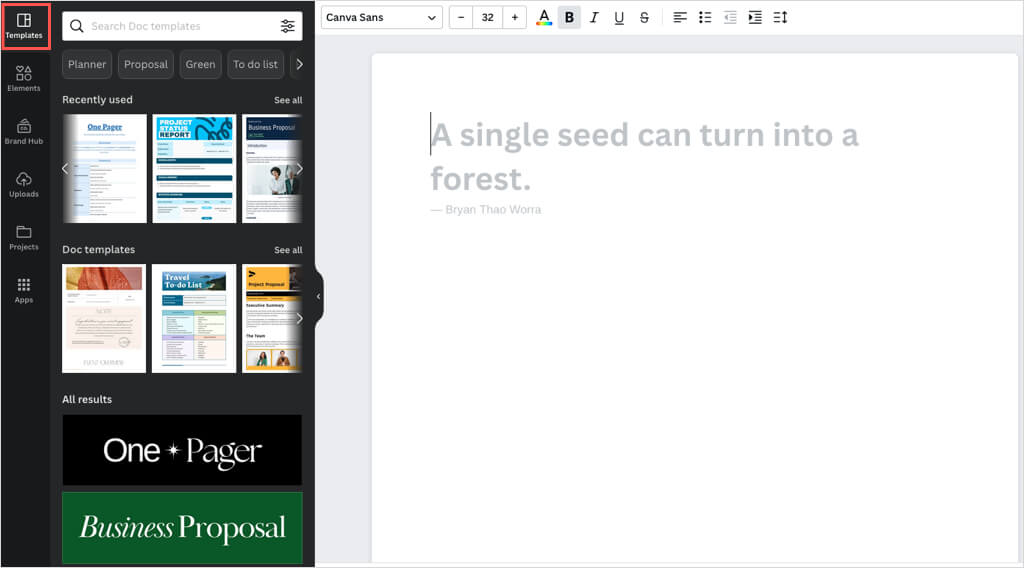Open the Uploads panel
The image size is (1024, 568).
click(24, 184)
